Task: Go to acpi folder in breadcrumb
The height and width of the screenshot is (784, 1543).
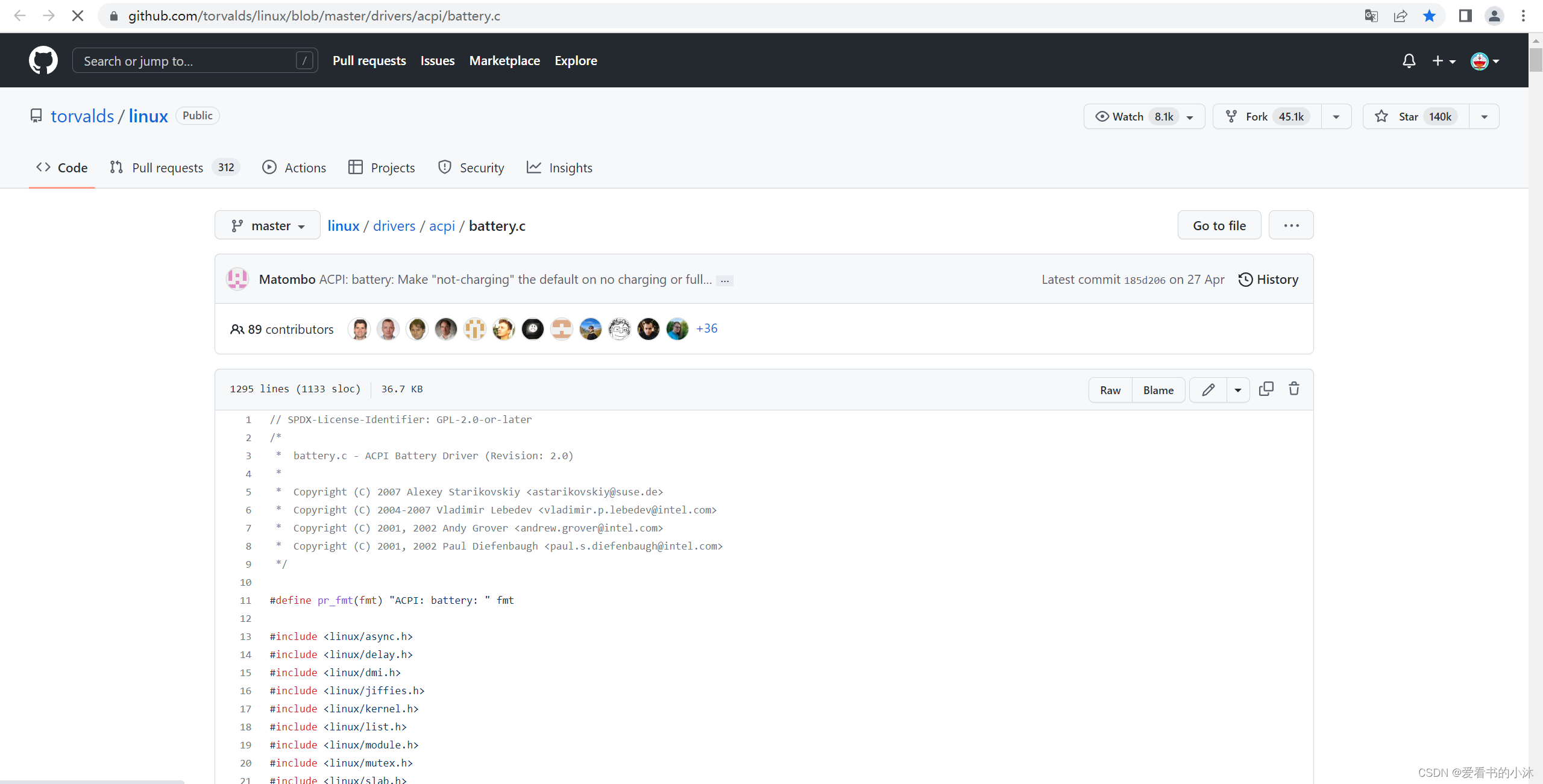Action: coord(442,225)
